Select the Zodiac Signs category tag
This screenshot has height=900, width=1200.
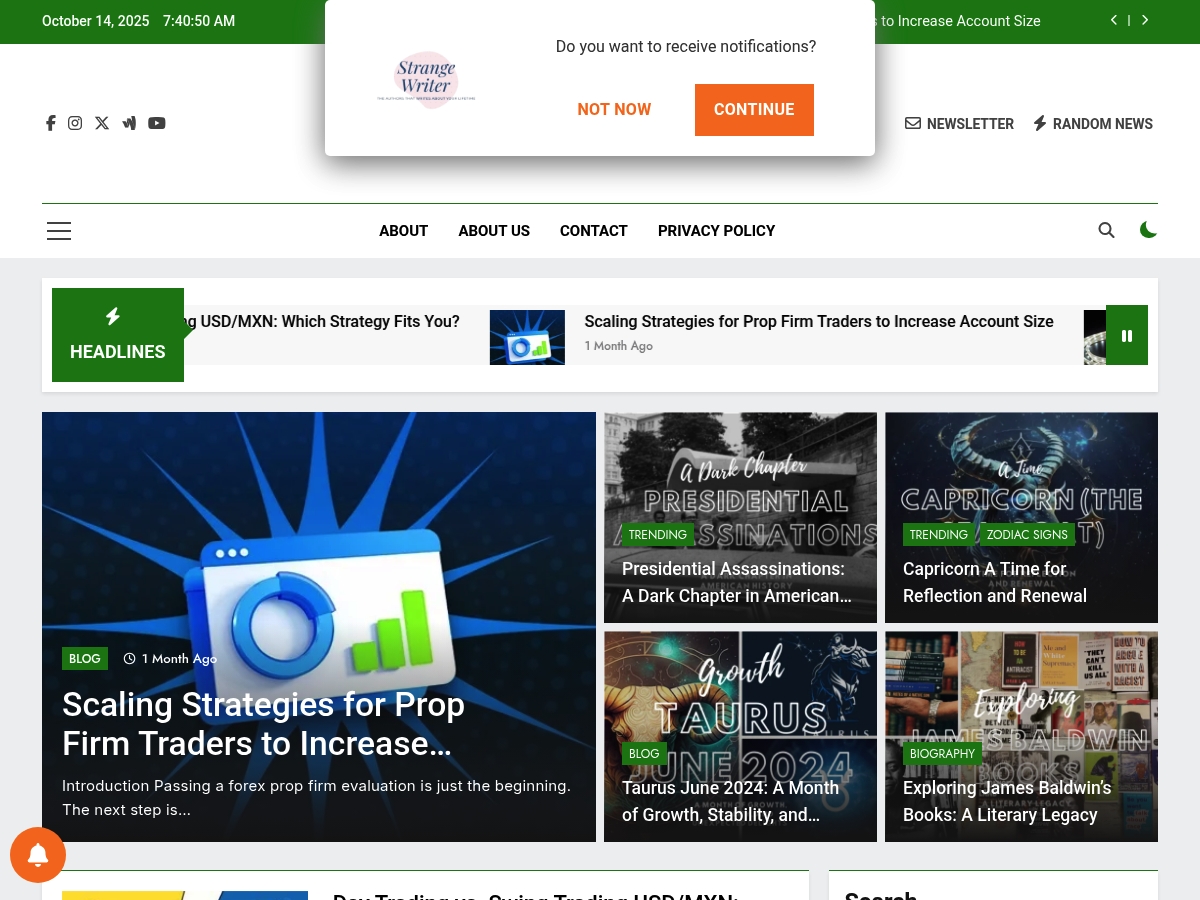[1027, 535]
